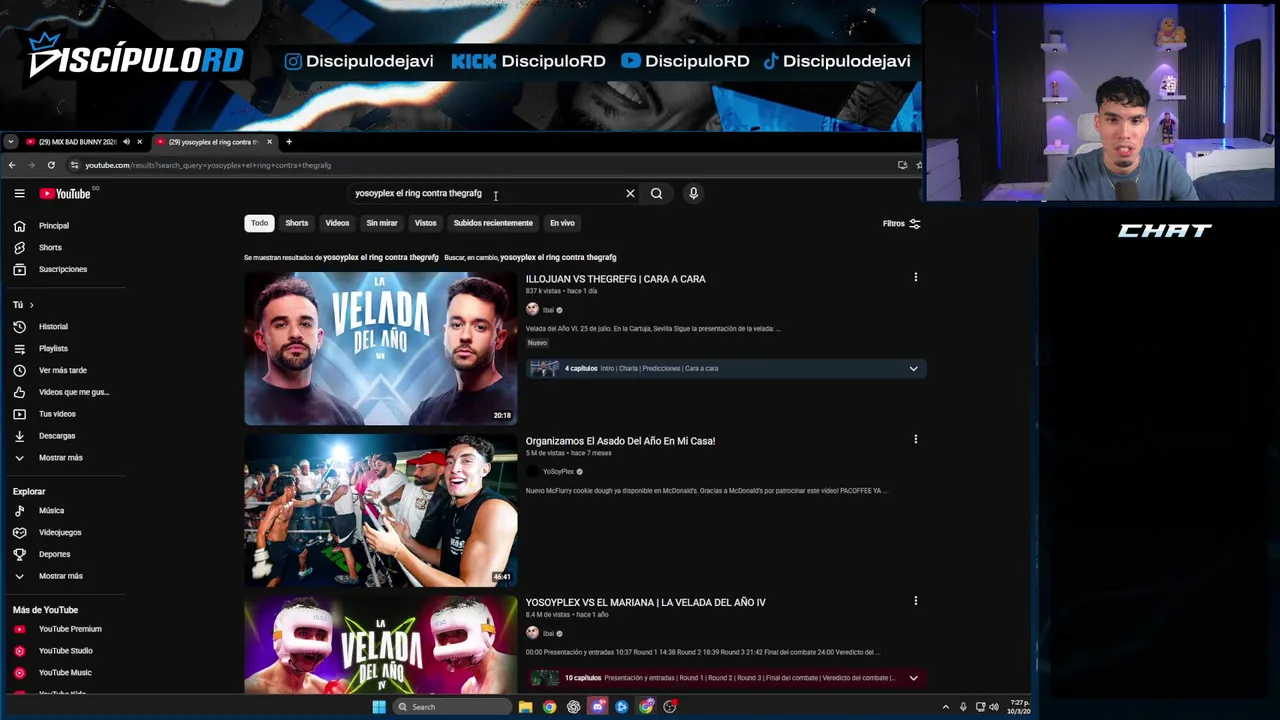Open Playlists in sidebar
This screenshot has width=1280, height=720.
point(51,349)
